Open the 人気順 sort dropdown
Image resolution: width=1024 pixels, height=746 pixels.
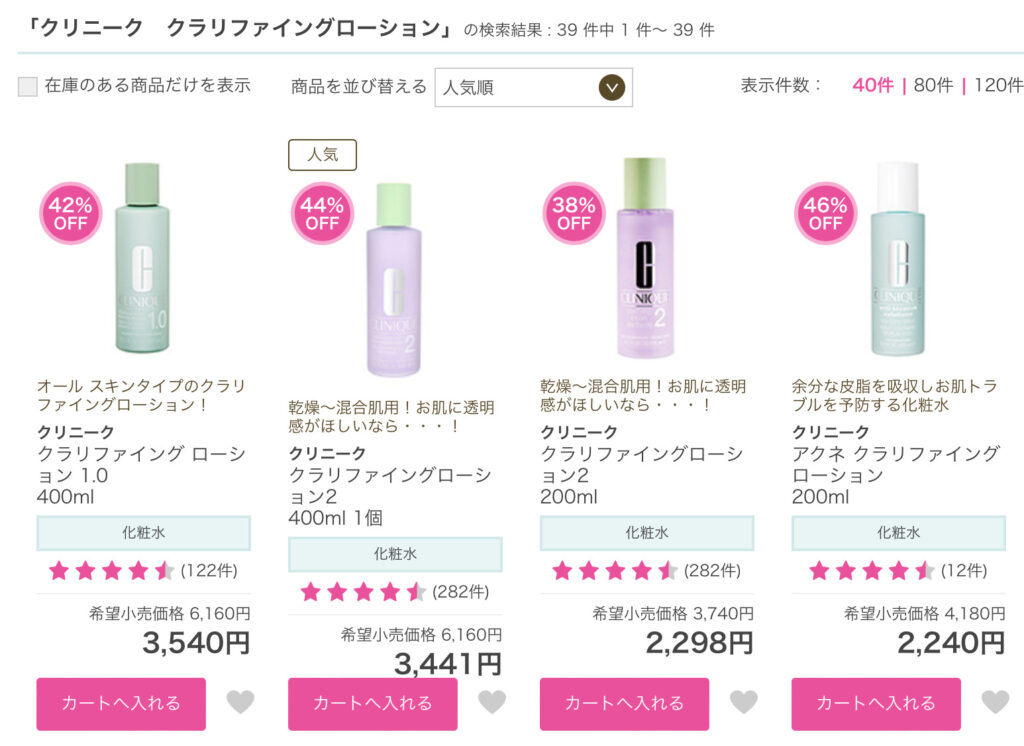[534, 87]
